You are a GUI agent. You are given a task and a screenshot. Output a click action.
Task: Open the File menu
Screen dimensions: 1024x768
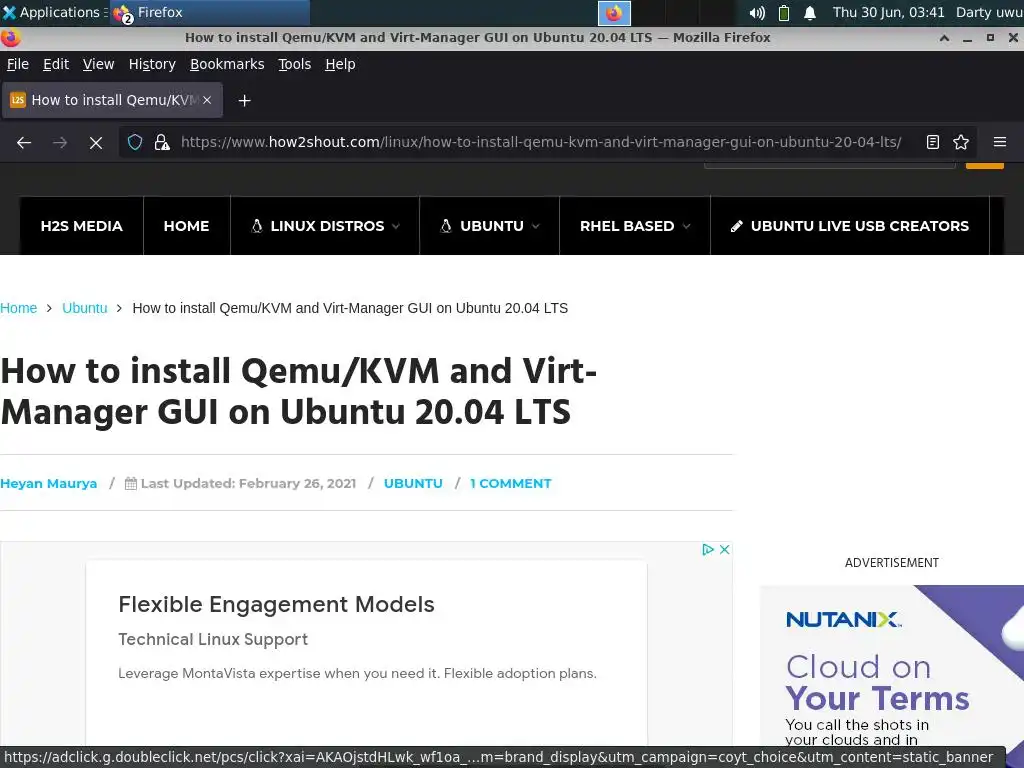coord(18,64)
